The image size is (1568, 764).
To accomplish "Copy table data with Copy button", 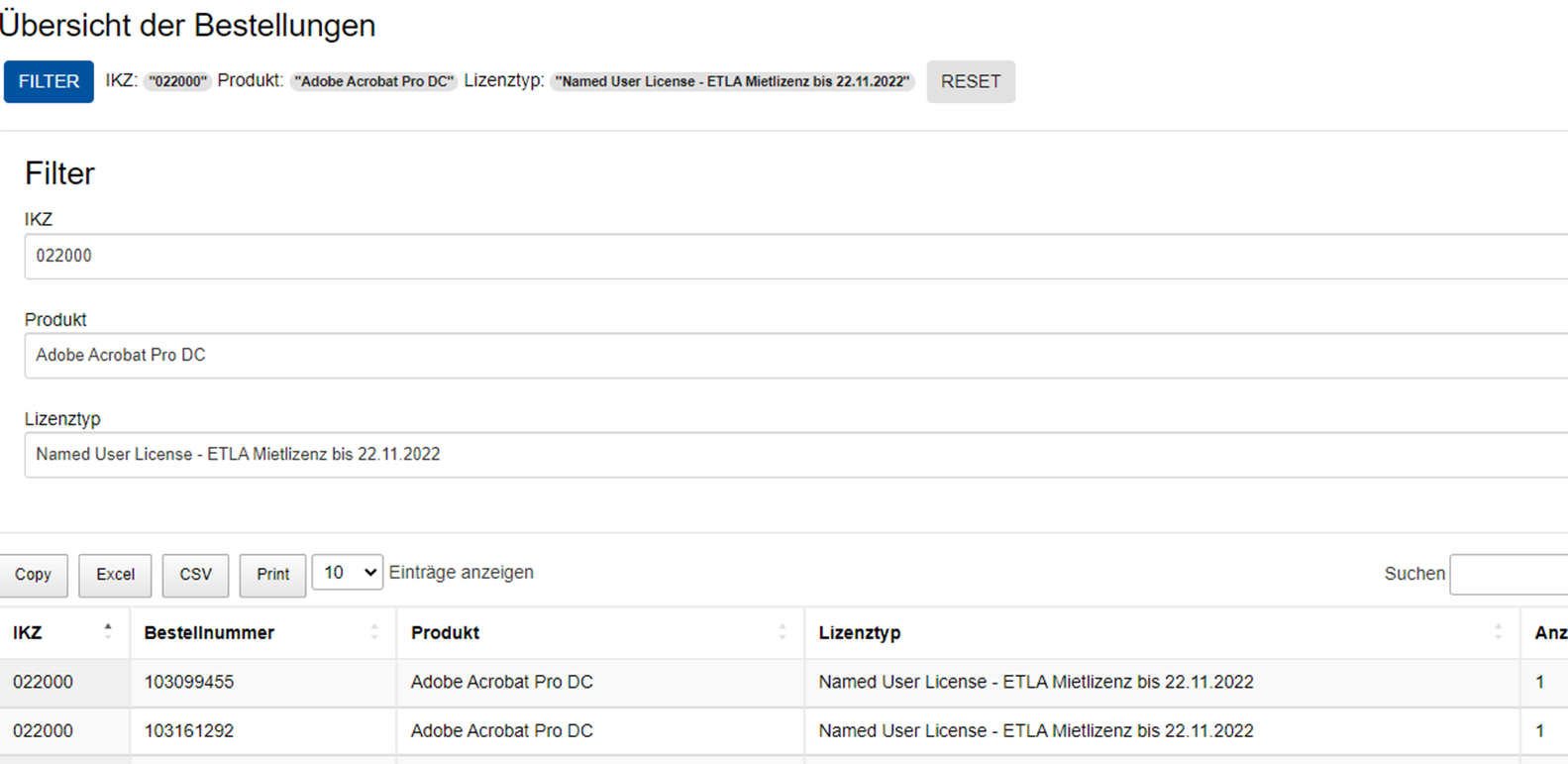I will (33, 575).
